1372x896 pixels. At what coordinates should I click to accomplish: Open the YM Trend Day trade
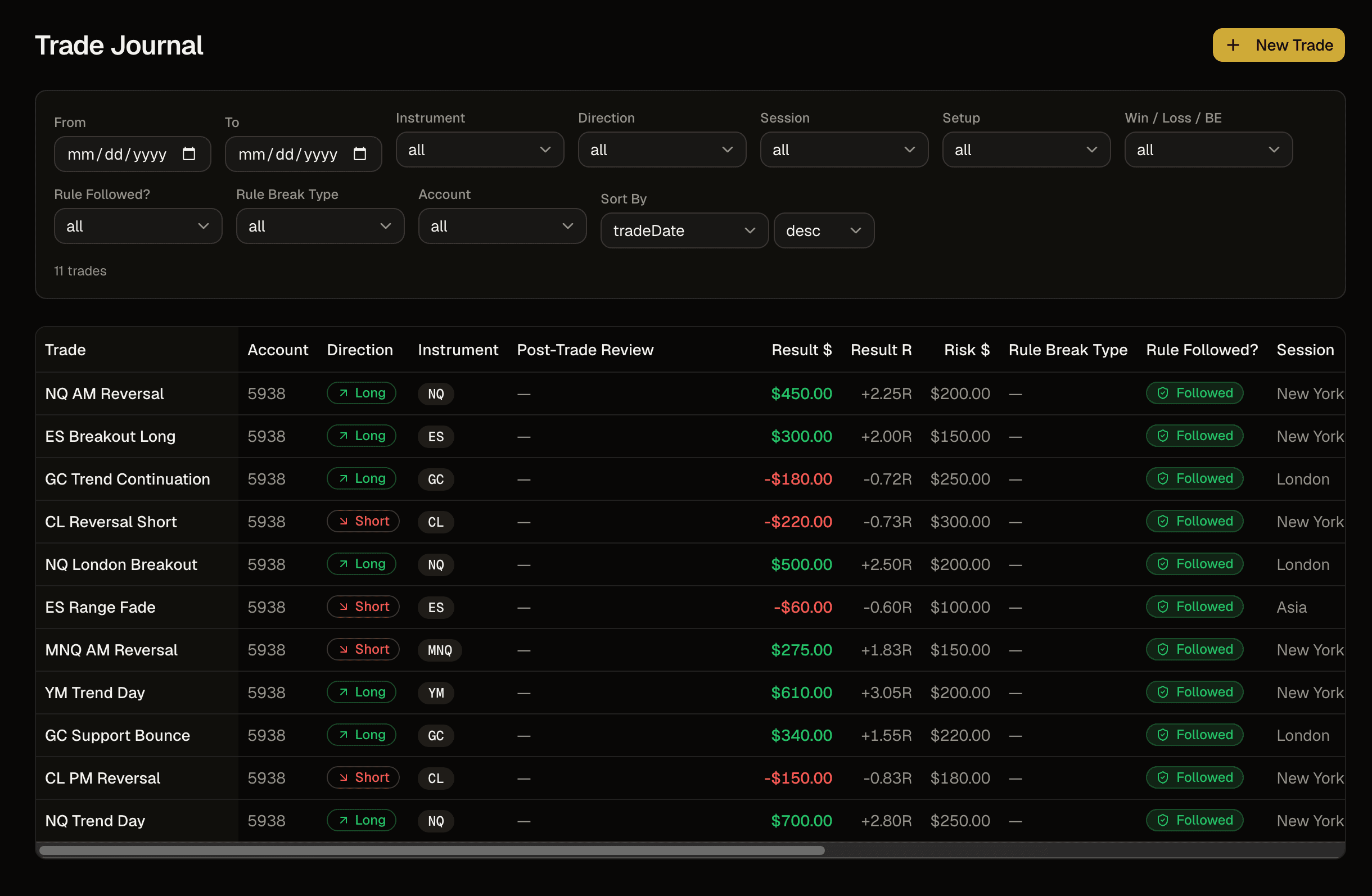click(x=95, y=693)
